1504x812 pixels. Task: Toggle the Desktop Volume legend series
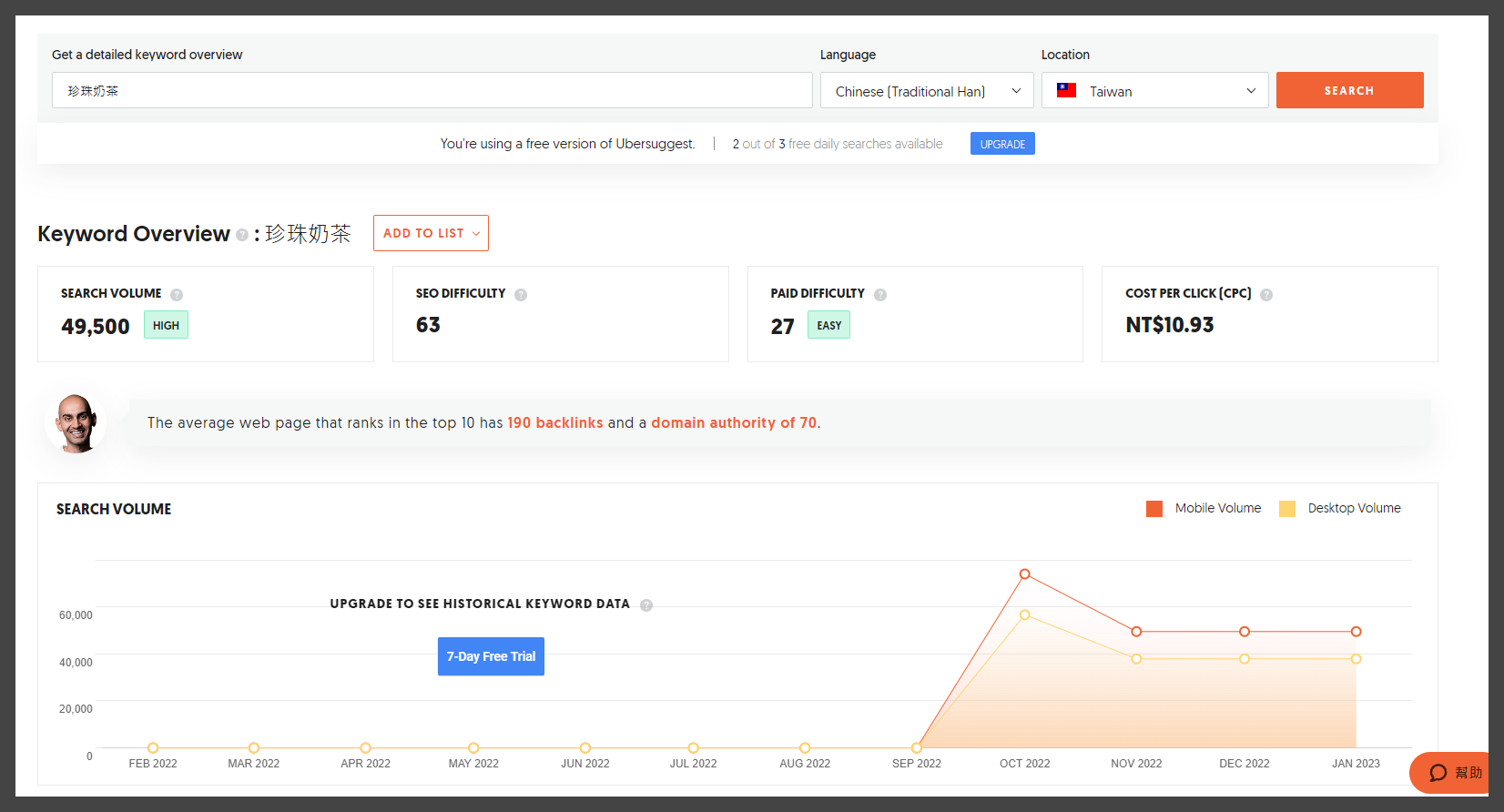(1340, 509)
